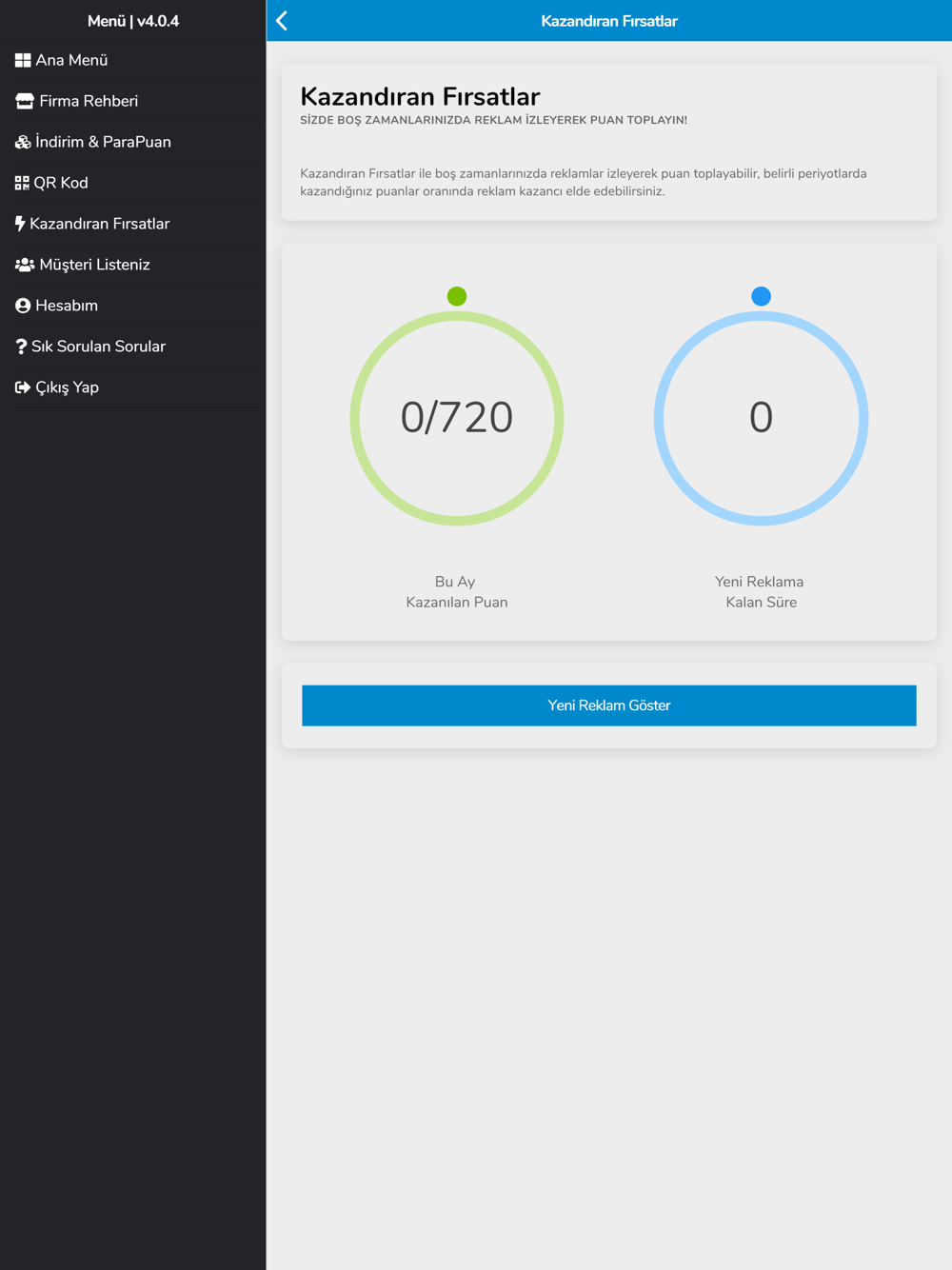Select Kazandıran Fırsatlar in sidebar
Image resolution: width=952 pixels, height=1270 pixels.
coord(133,224)
